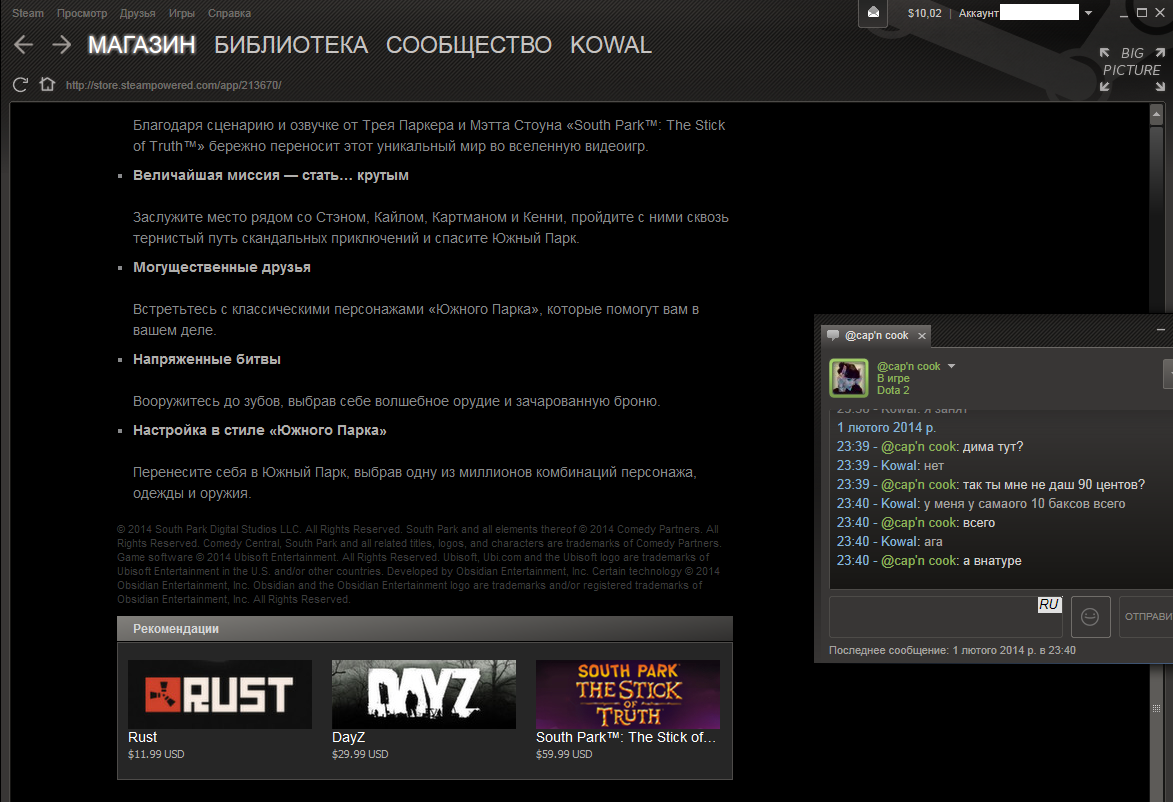Image resolution: width=1173 pixels, height=802 pixels.
Task: Reload the store page
Action: click(20, 85)
